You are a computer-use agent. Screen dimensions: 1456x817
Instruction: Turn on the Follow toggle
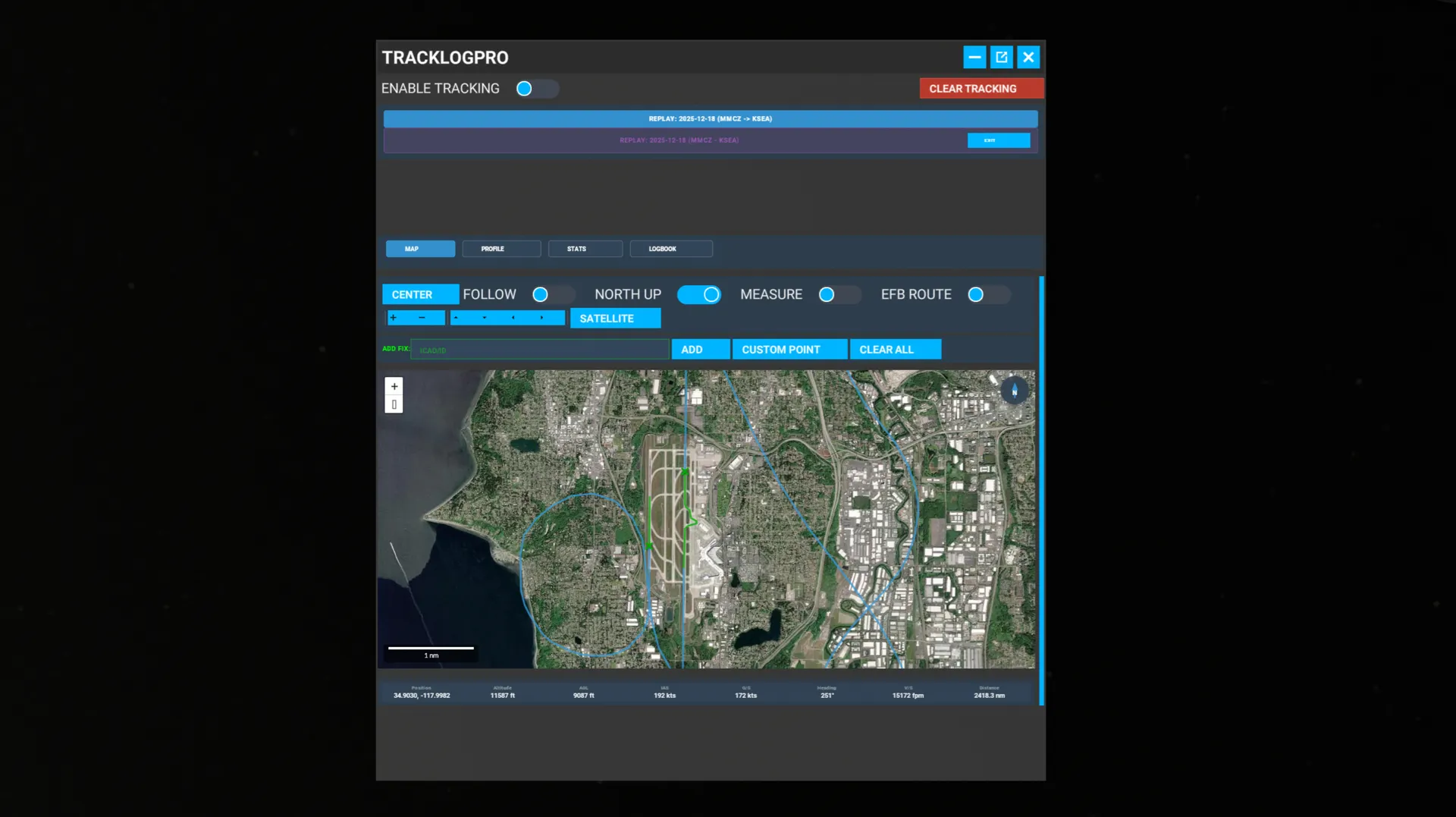pyautogui.click(x=552, y=294)
